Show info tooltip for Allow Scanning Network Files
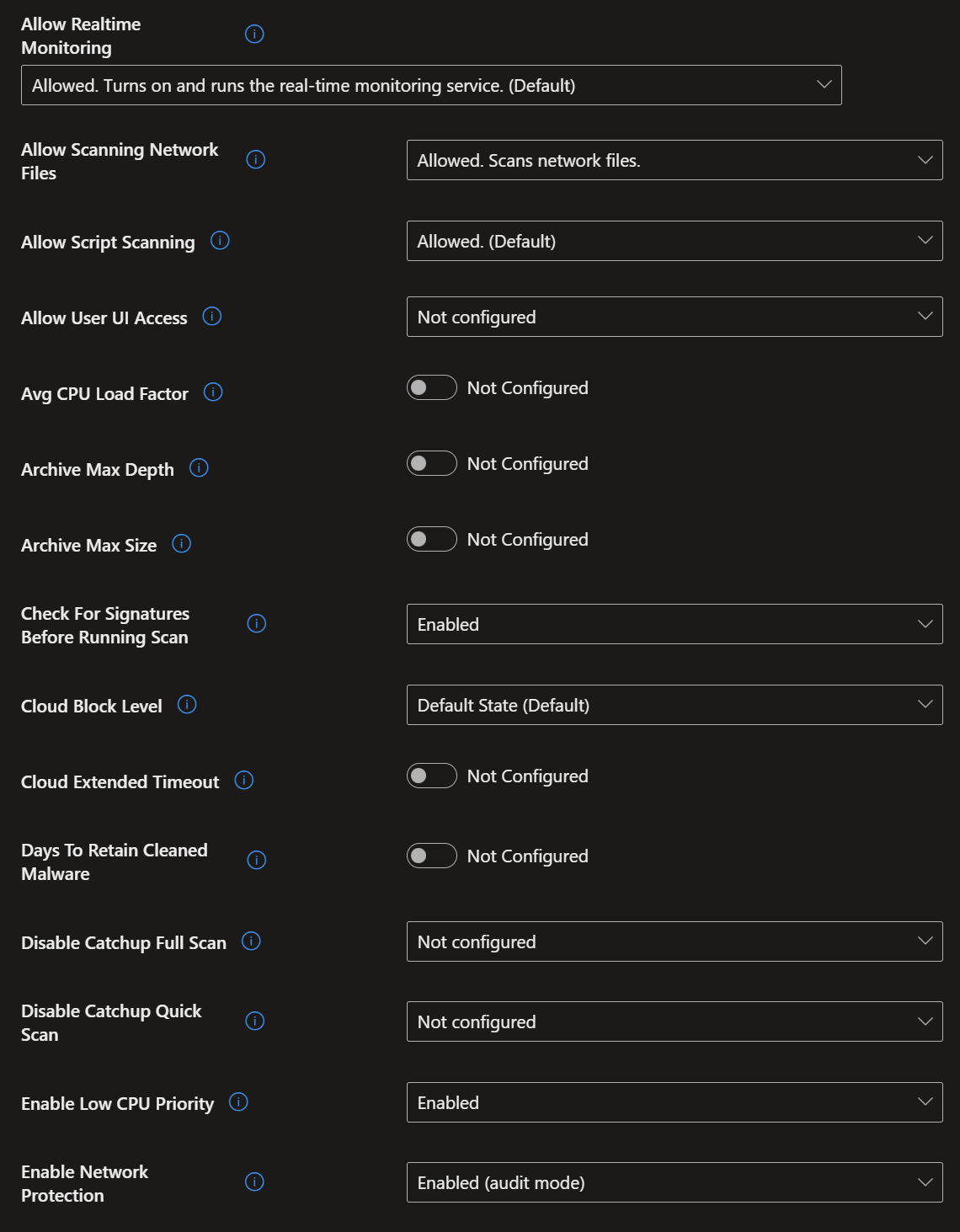This screenshot has height=1232, width=960. (x=256, y=159)
